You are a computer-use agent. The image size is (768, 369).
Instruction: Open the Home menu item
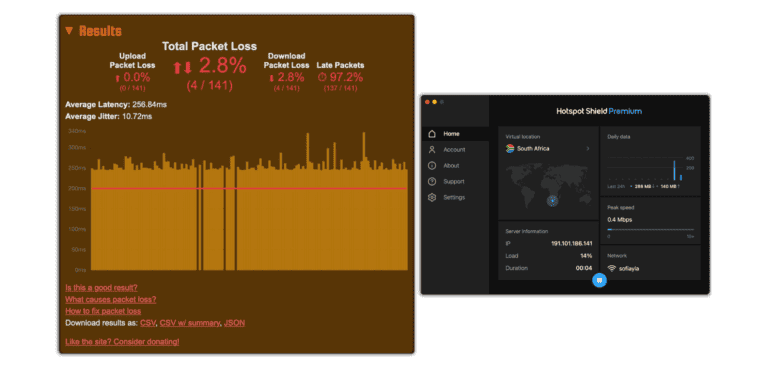pos(455,134)
